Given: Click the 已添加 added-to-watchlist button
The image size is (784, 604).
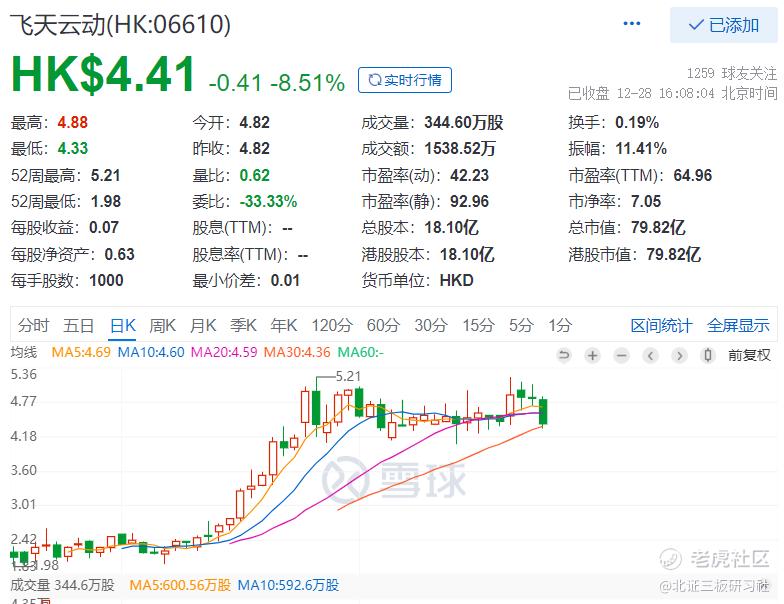Looking at the screenshot, I should pyautogui.click(x=724, y=25).
